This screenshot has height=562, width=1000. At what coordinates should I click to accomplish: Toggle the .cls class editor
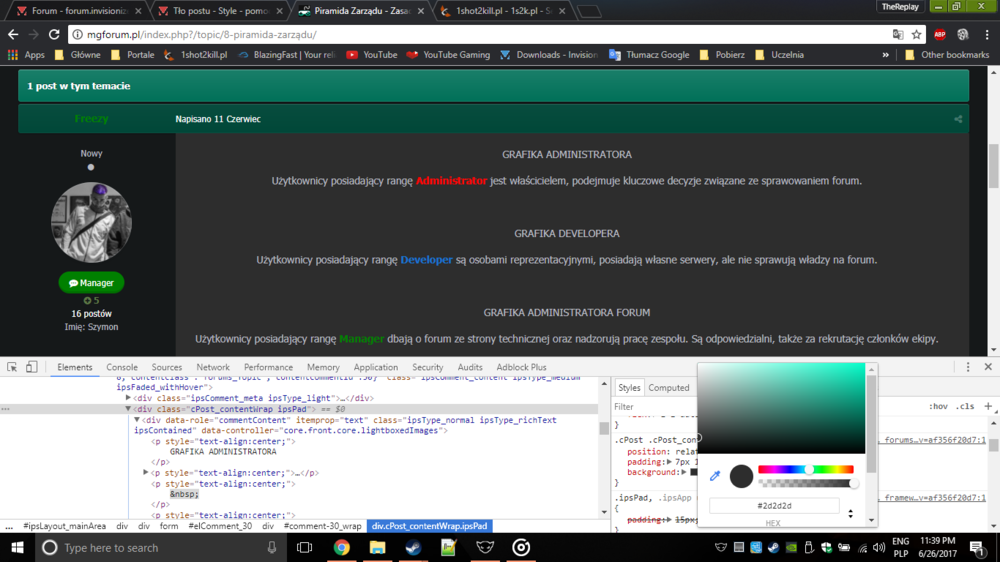tap(967, 406)
